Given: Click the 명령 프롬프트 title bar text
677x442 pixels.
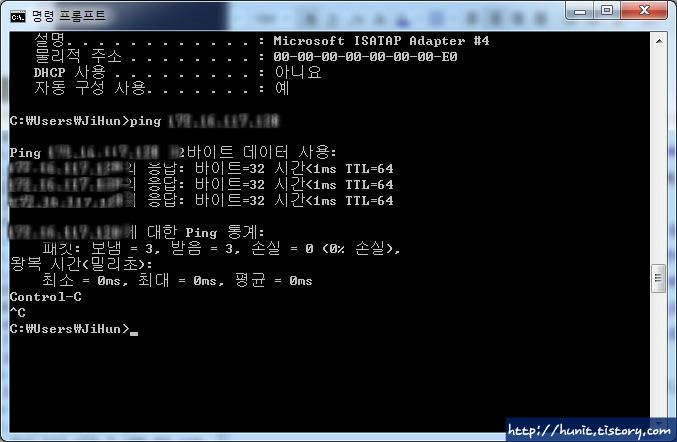Looking at the screenshot, I should click(69, 16).
